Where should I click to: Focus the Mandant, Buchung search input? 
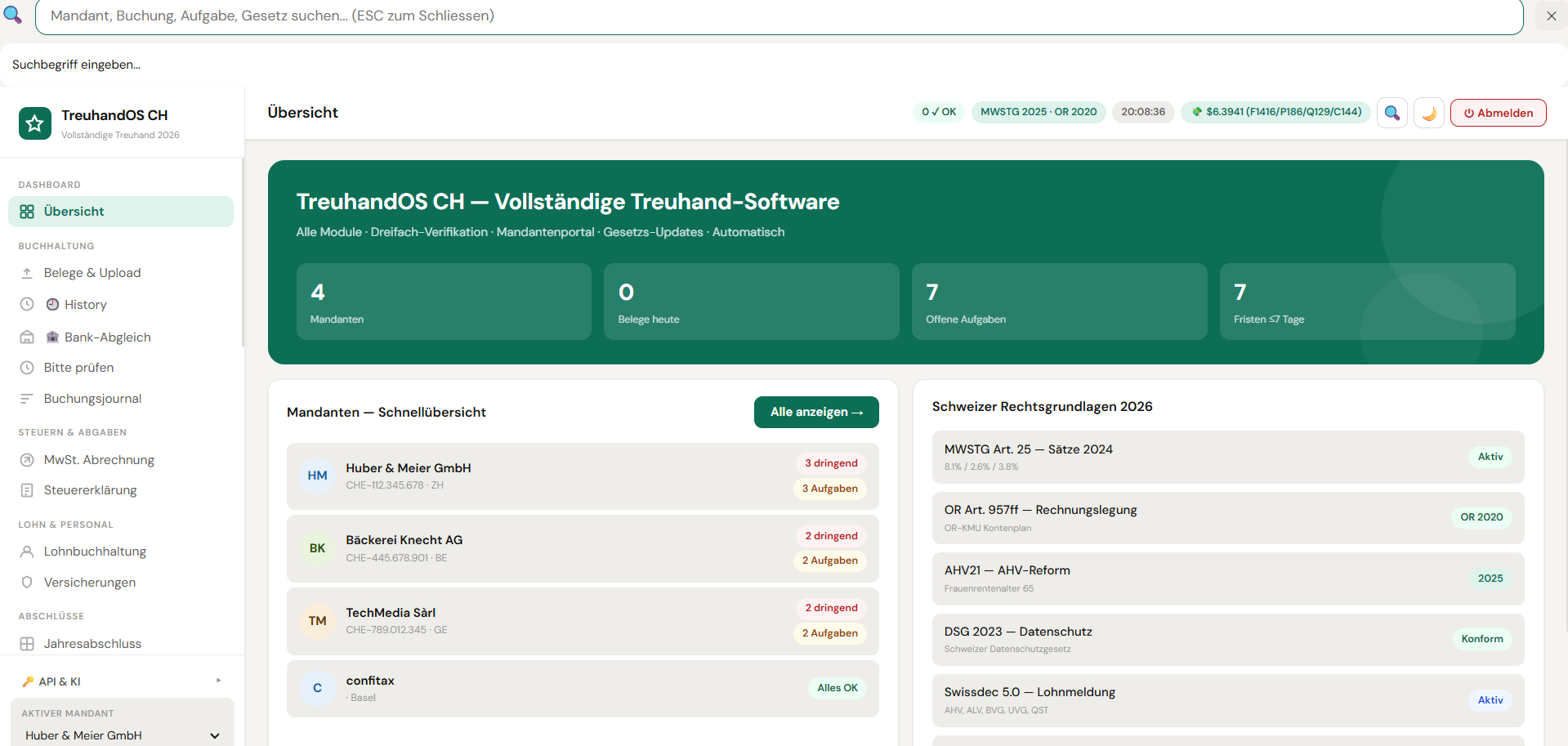click(779, 16)
